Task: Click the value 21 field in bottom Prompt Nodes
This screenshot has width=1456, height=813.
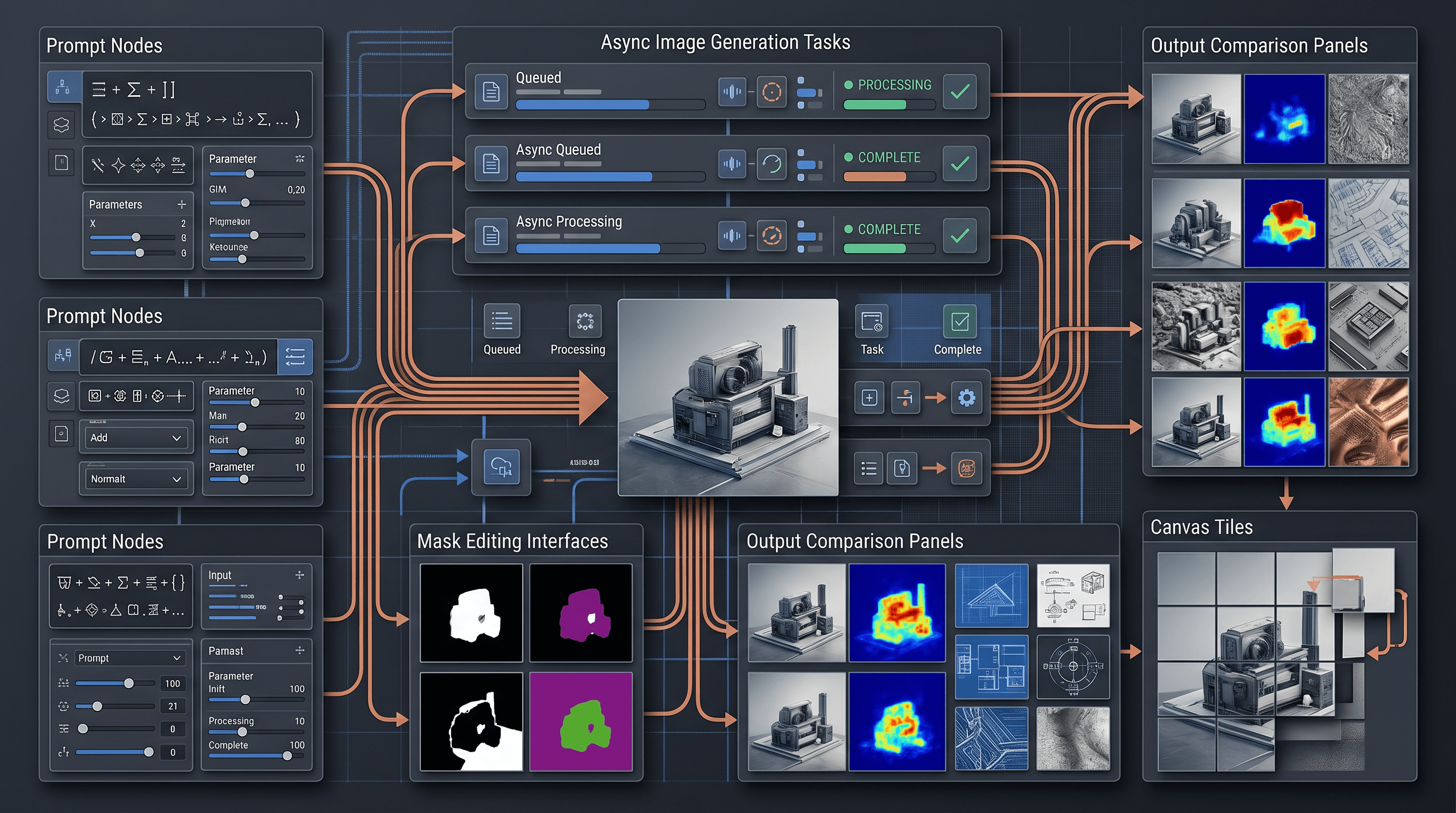Action: (x=172, y=706)
